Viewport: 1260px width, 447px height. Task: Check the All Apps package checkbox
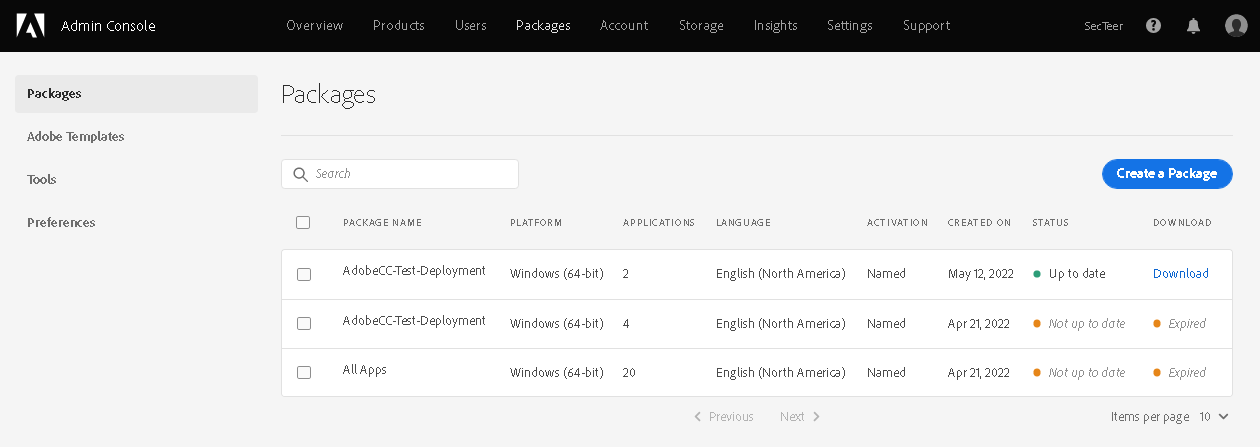tap(304, 372)
